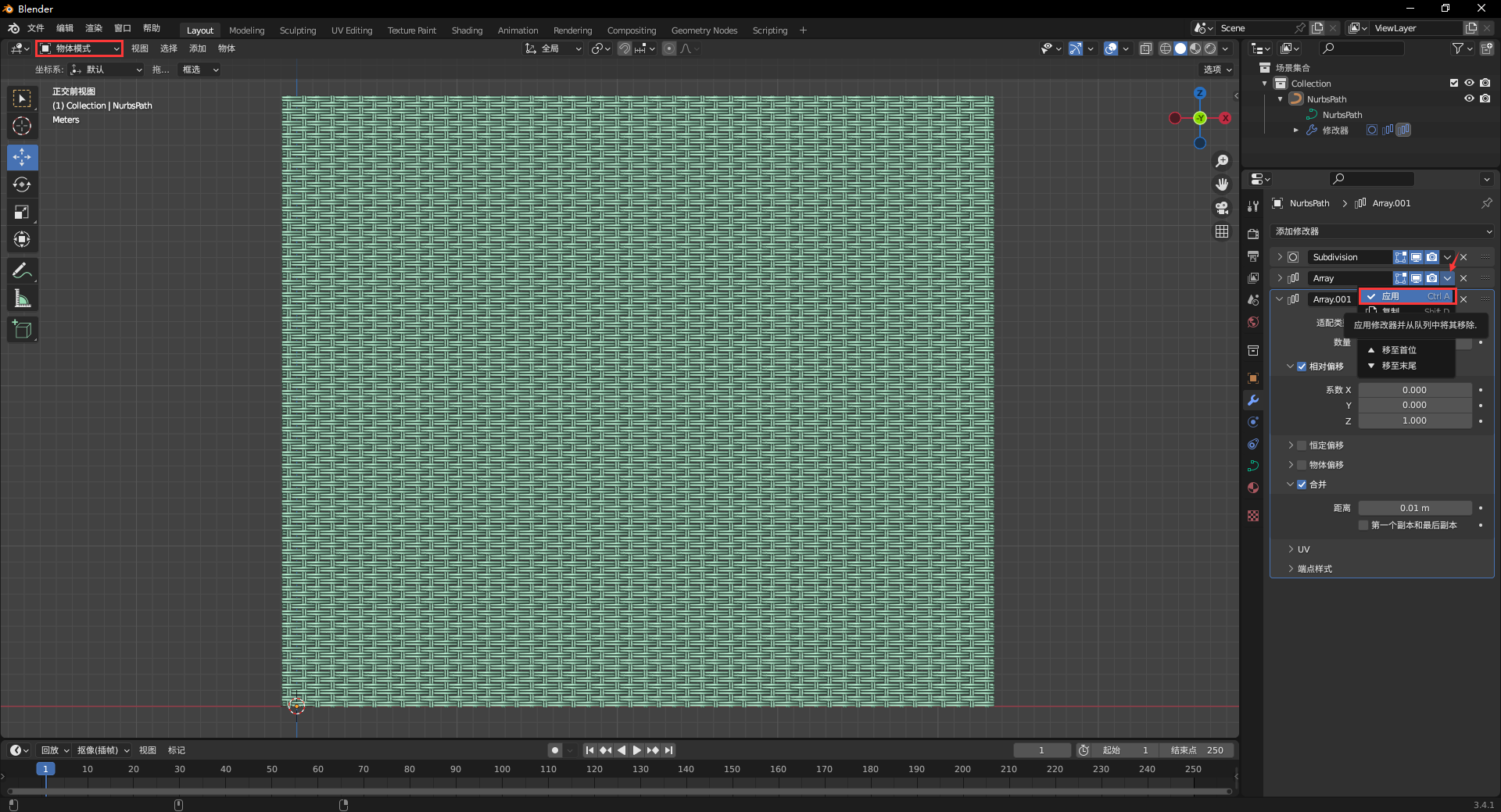Switch orthographic/perspective grid icon
This screenshot has width=1501, height=812.
pyautogui.click(x=1222, y=231)
